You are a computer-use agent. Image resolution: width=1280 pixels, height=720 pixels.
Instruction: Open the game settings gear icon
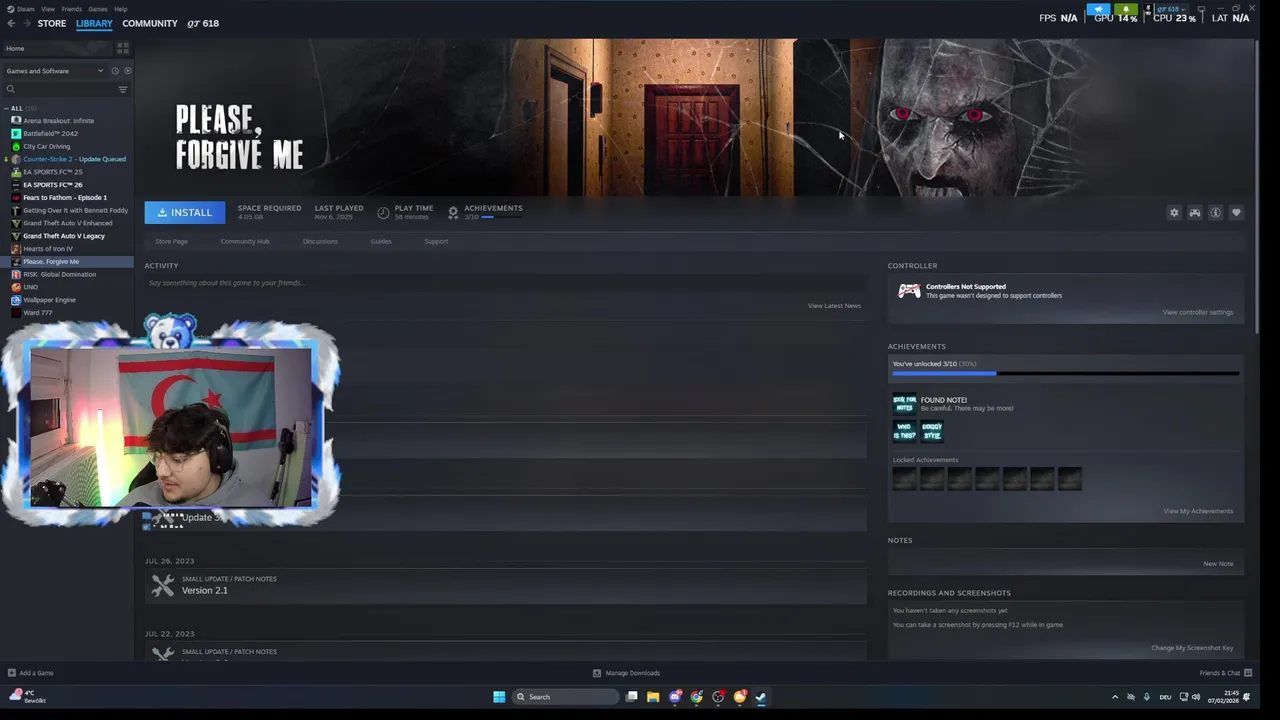coord(1174,212)
